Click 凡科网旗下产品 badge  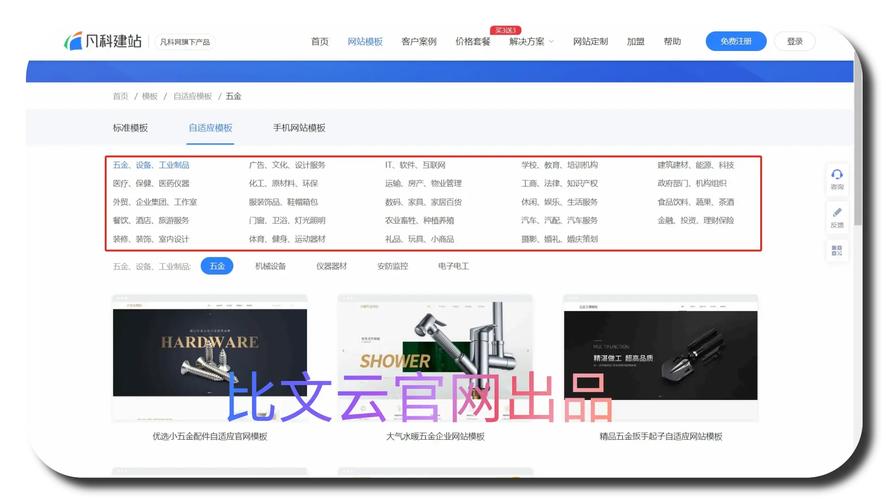pos(185,42)
